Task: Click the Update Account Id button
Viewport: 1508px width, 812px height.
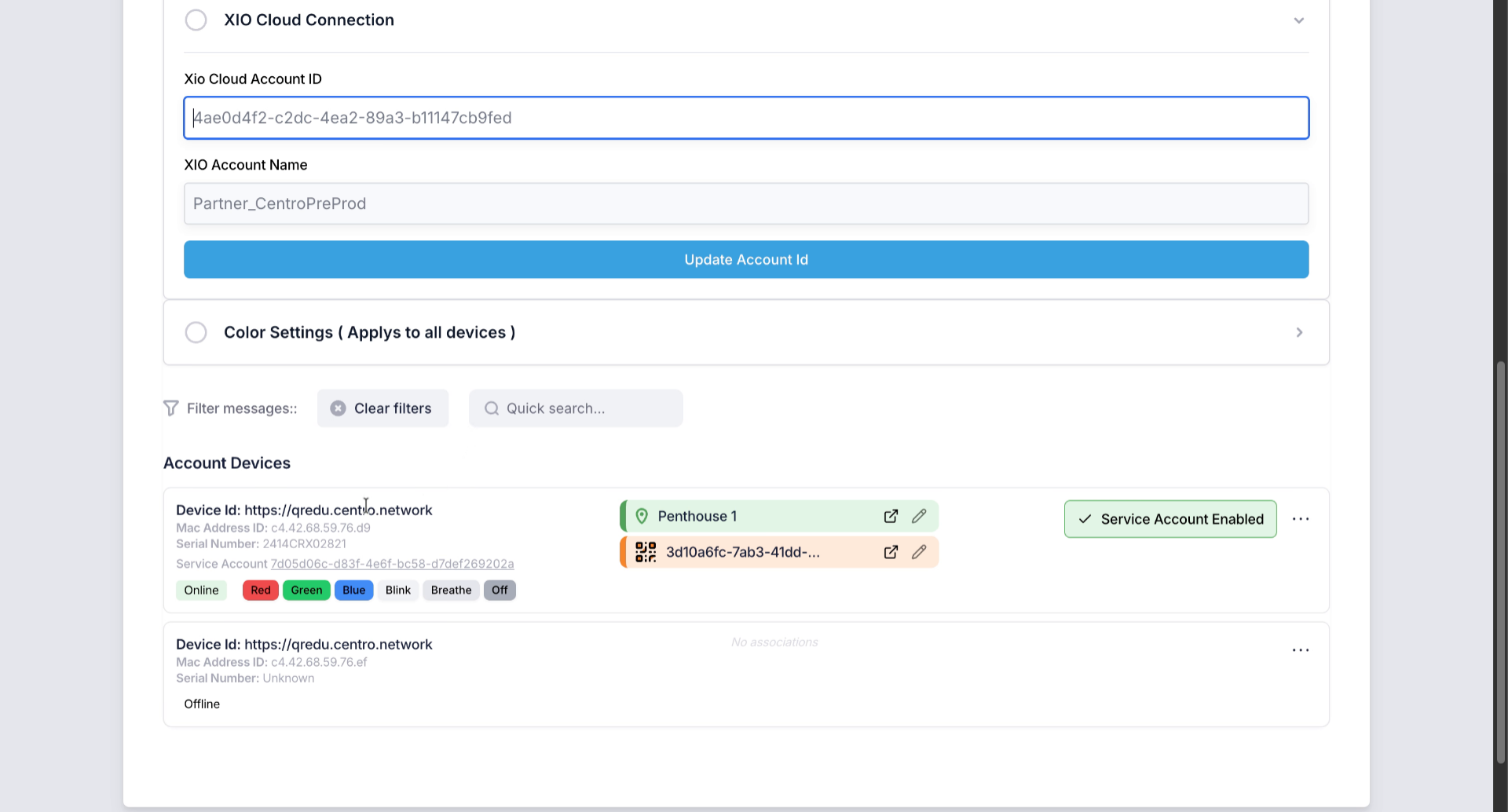Action: (745, 259)
